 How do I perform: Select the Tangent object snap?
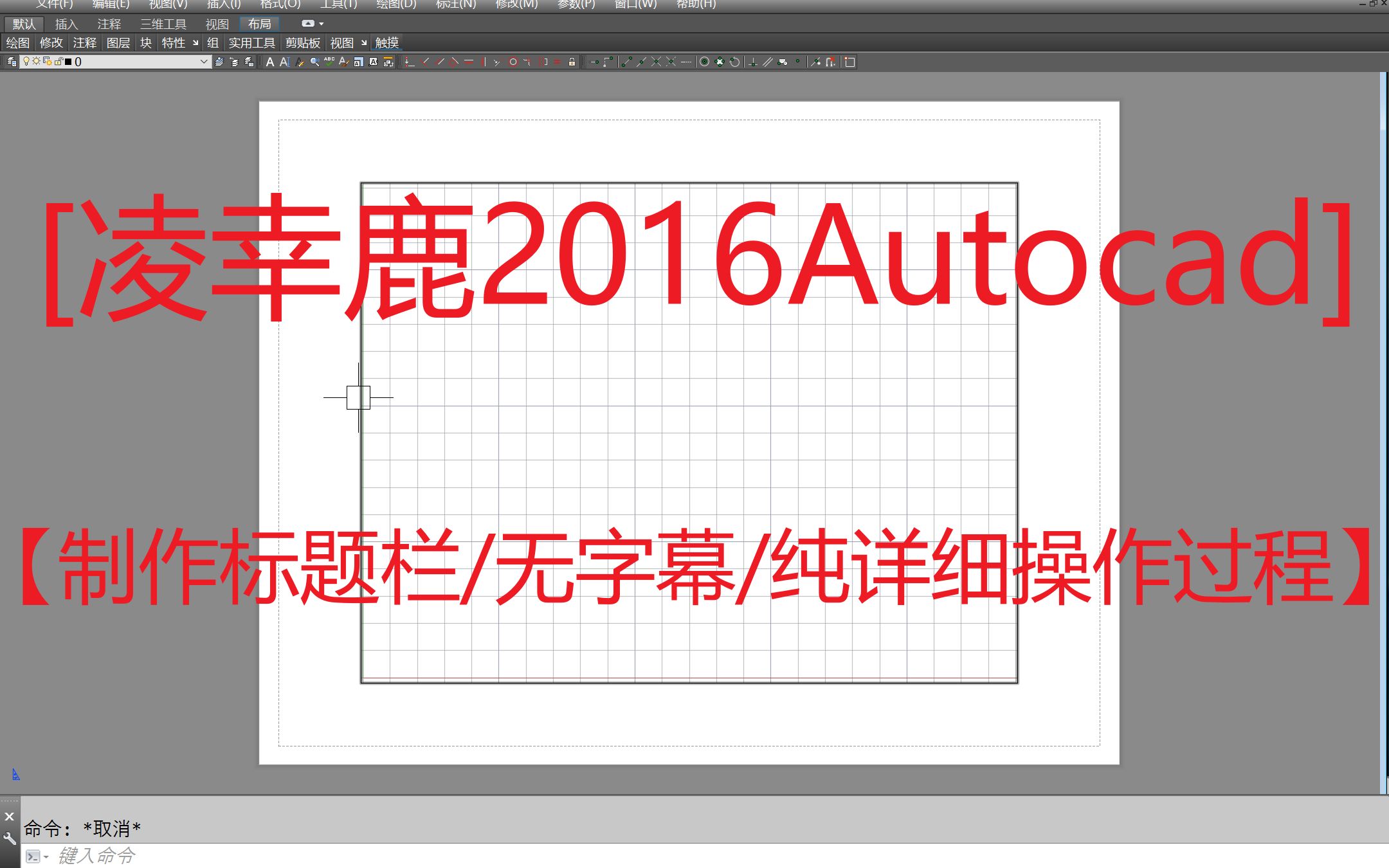[734, 62]
